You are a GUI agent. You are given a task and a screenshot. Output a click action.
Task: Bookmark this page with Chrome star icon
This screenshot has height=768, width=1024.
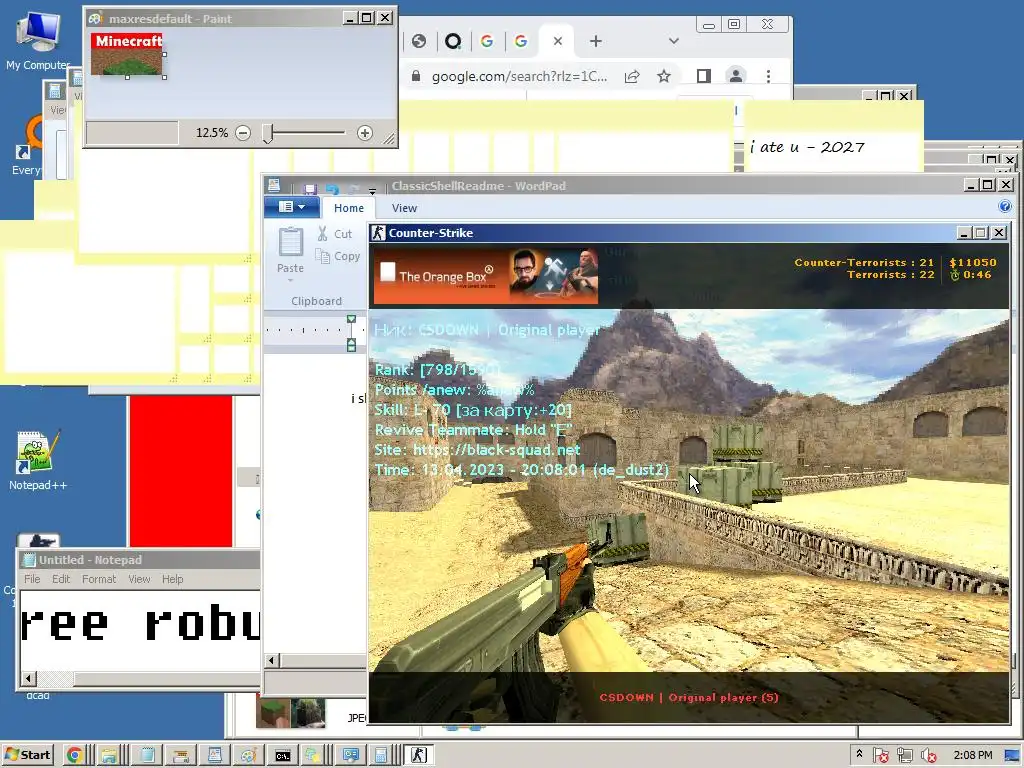pyautogui.click(x=664, y=76)
